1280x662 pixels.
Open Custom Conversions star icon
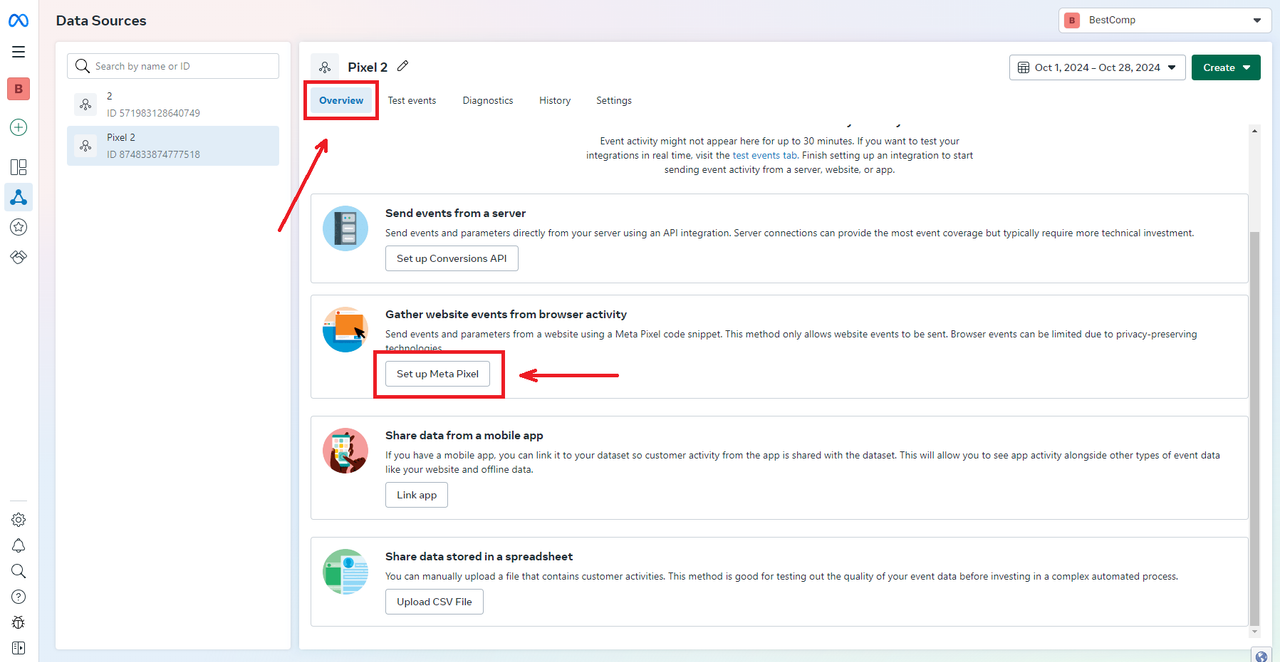[18, 227]
